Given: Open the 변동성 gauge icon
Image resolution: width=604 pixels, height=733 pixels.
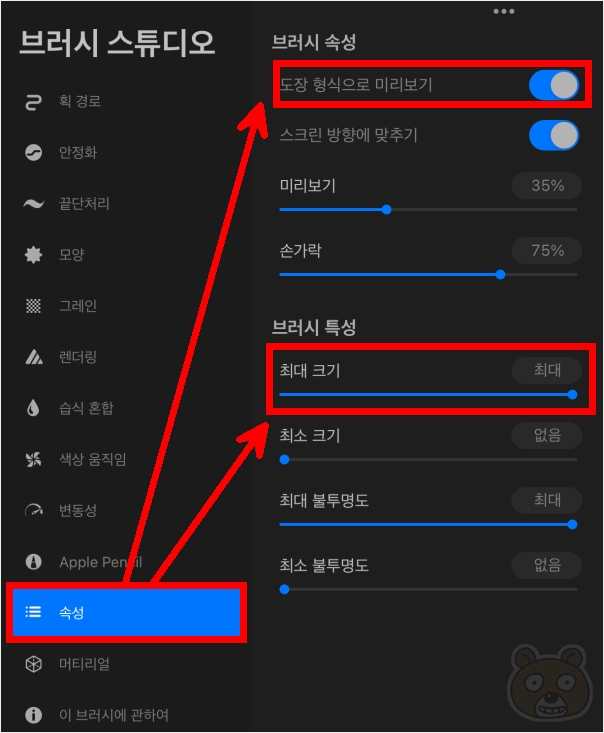Looking at the screenshot, I should [x=34, y=510].
